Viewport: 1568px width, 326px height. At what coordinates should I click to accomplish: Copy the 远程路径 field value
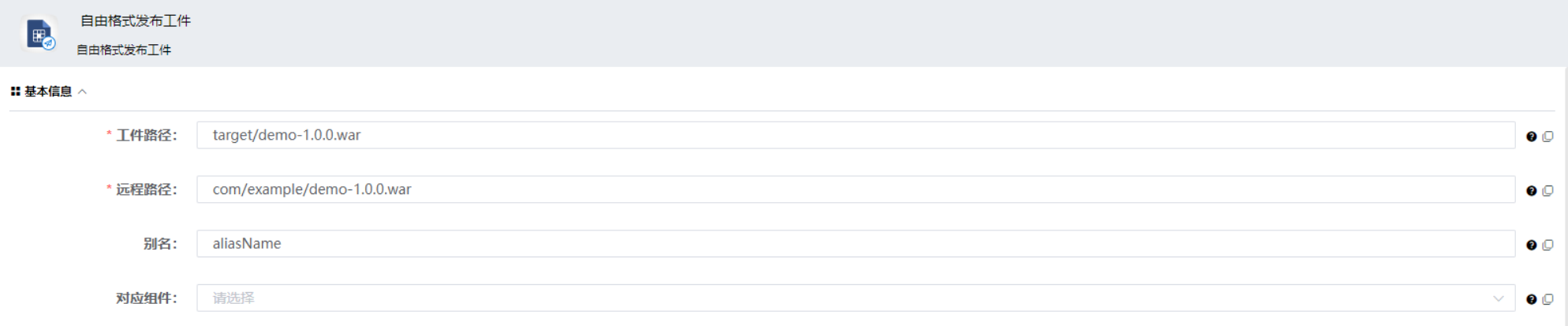[1547, 191]
